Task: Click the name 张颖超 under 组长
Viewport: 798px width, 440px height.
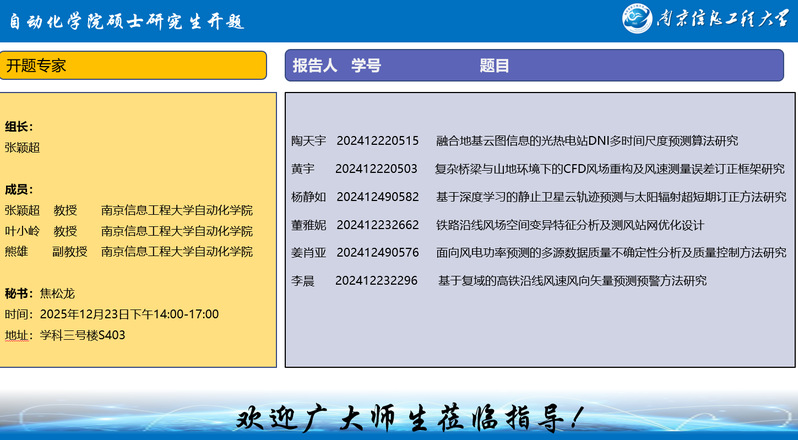Action: (x=23, y=147)
